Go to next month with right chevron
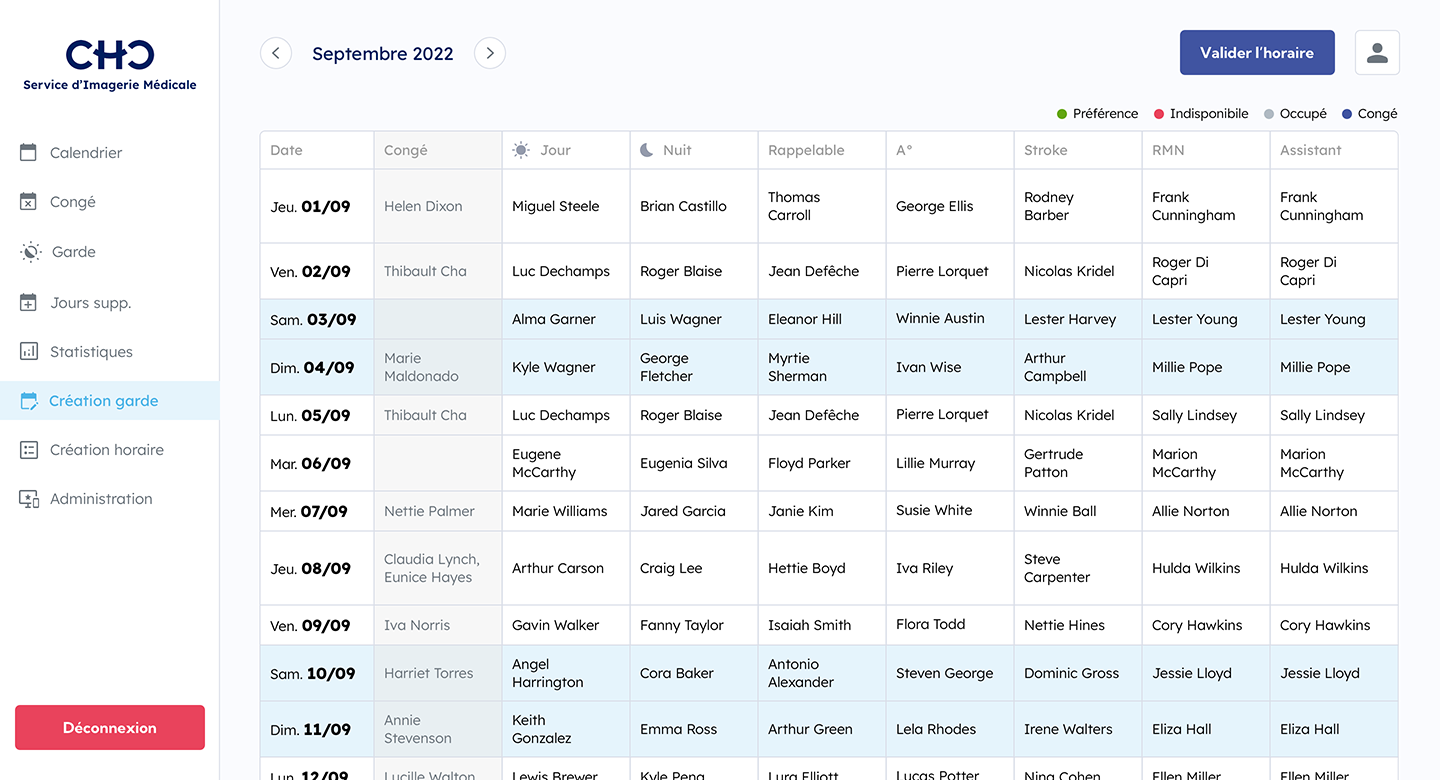This screenshot has height=780, width=1440. tap(490, 54)
